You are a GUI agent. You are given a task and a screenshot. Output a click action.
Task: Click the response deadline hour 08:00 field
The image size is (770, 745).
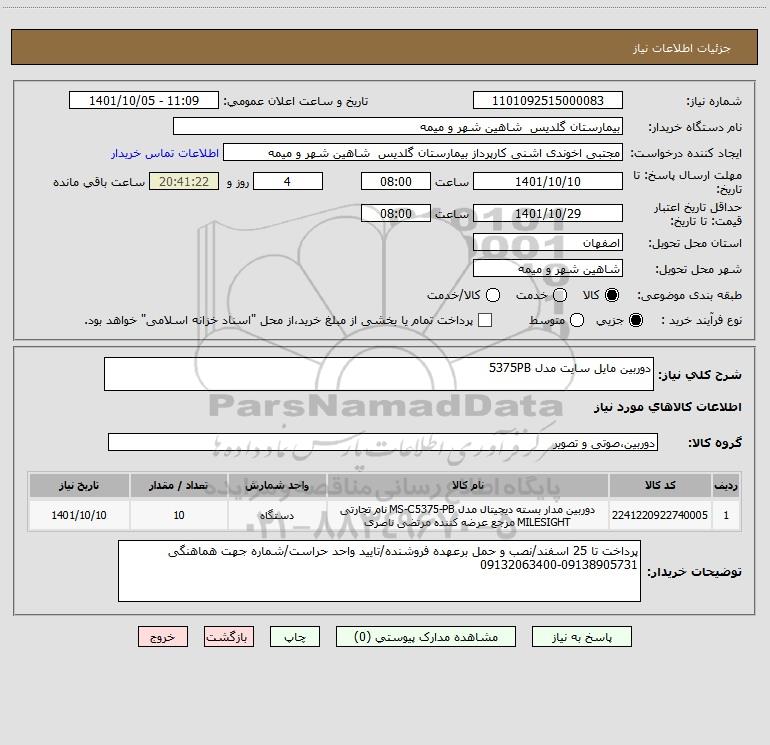click(x=396, y=182)
